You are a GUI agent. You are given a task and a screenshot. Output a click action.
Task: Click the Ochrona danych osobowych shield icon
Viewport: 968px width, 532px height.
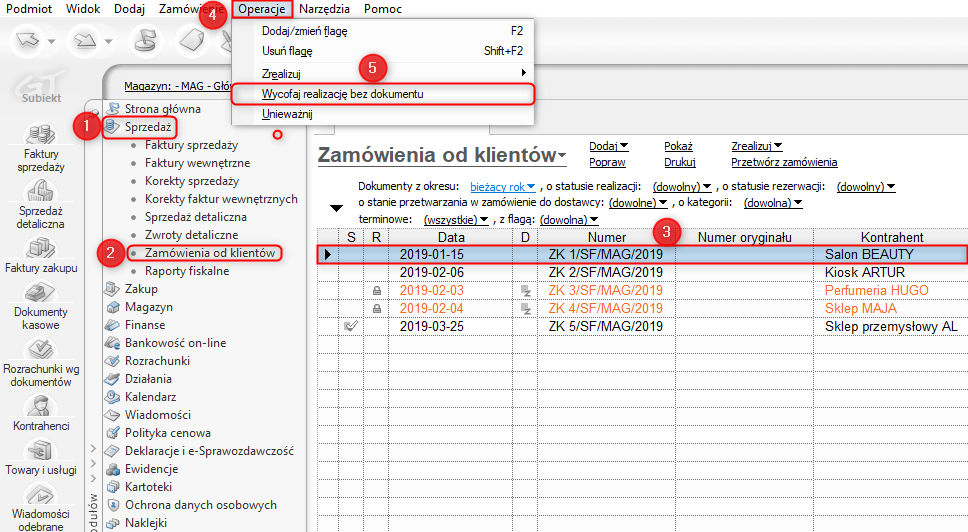click(112, 505)
